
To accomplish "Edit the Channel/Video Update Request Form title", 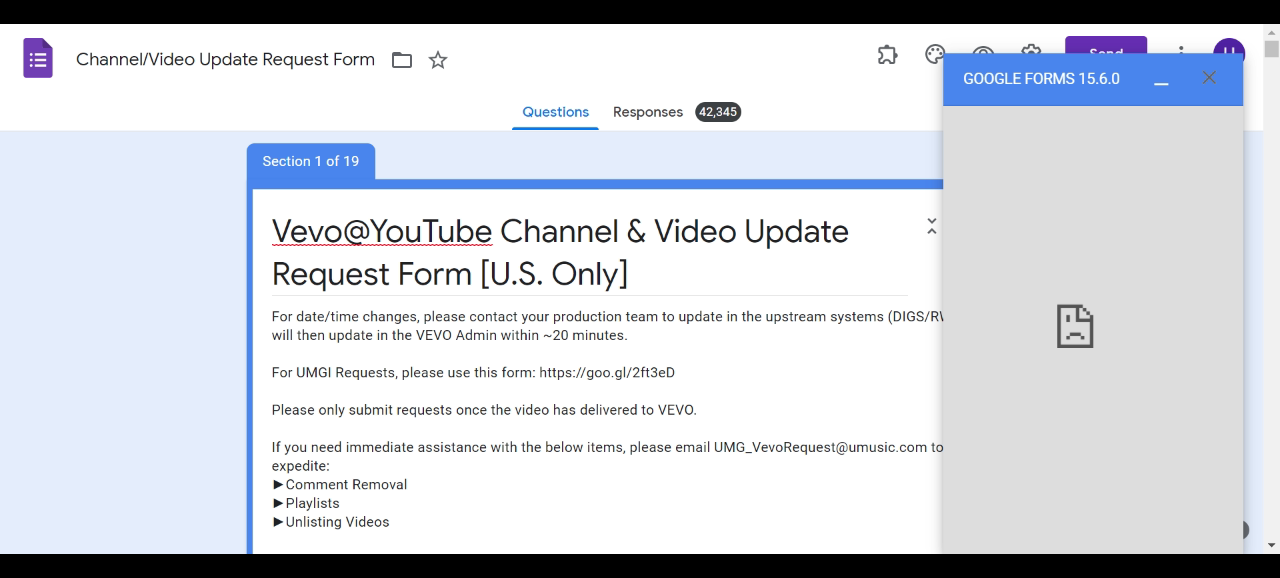I will click(x=225, y=59).
